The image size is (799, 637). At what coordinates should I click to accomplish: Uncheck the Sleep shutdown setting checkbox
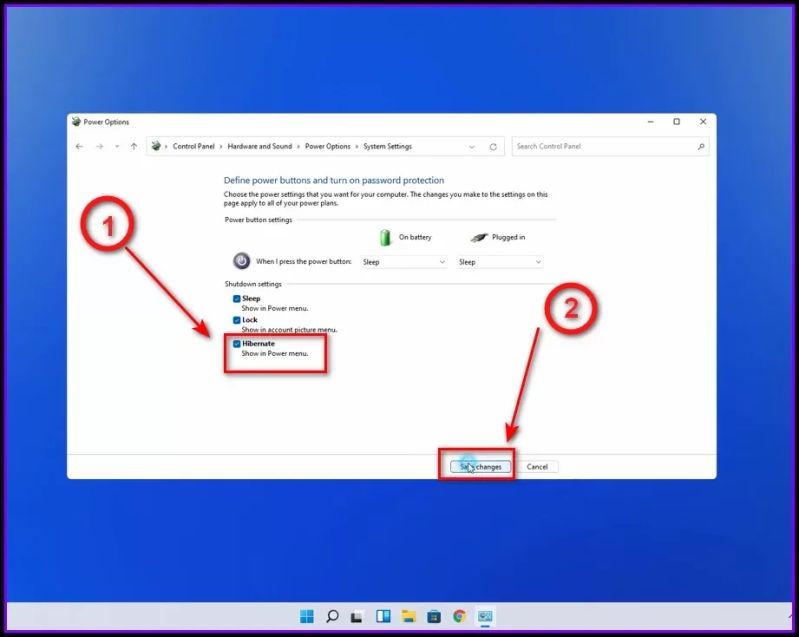(x=236, y=299)
